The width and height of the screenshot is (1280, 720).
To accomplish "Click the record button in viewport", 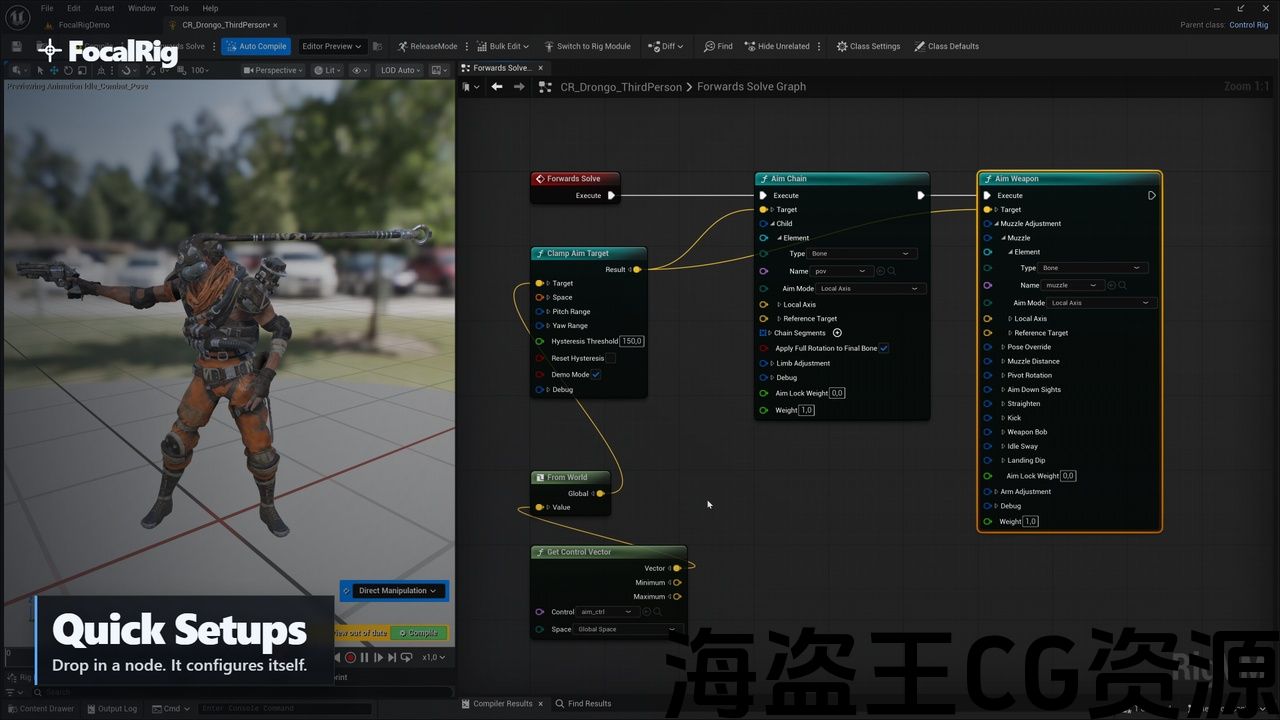I will coord(350,657).
